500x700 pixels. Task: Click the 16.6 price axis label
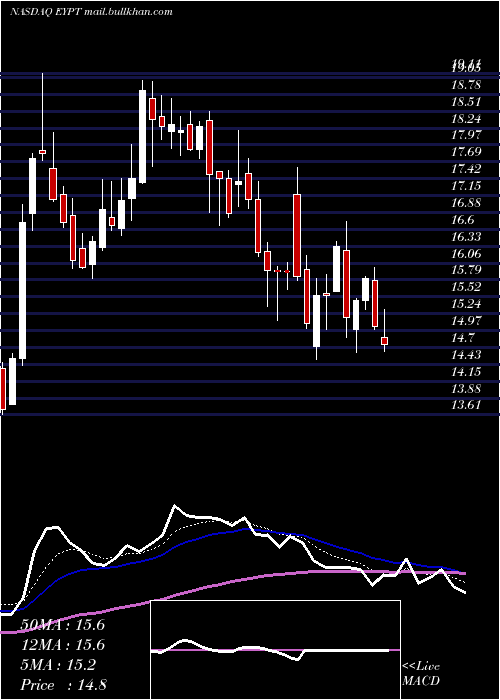(463, 220)
